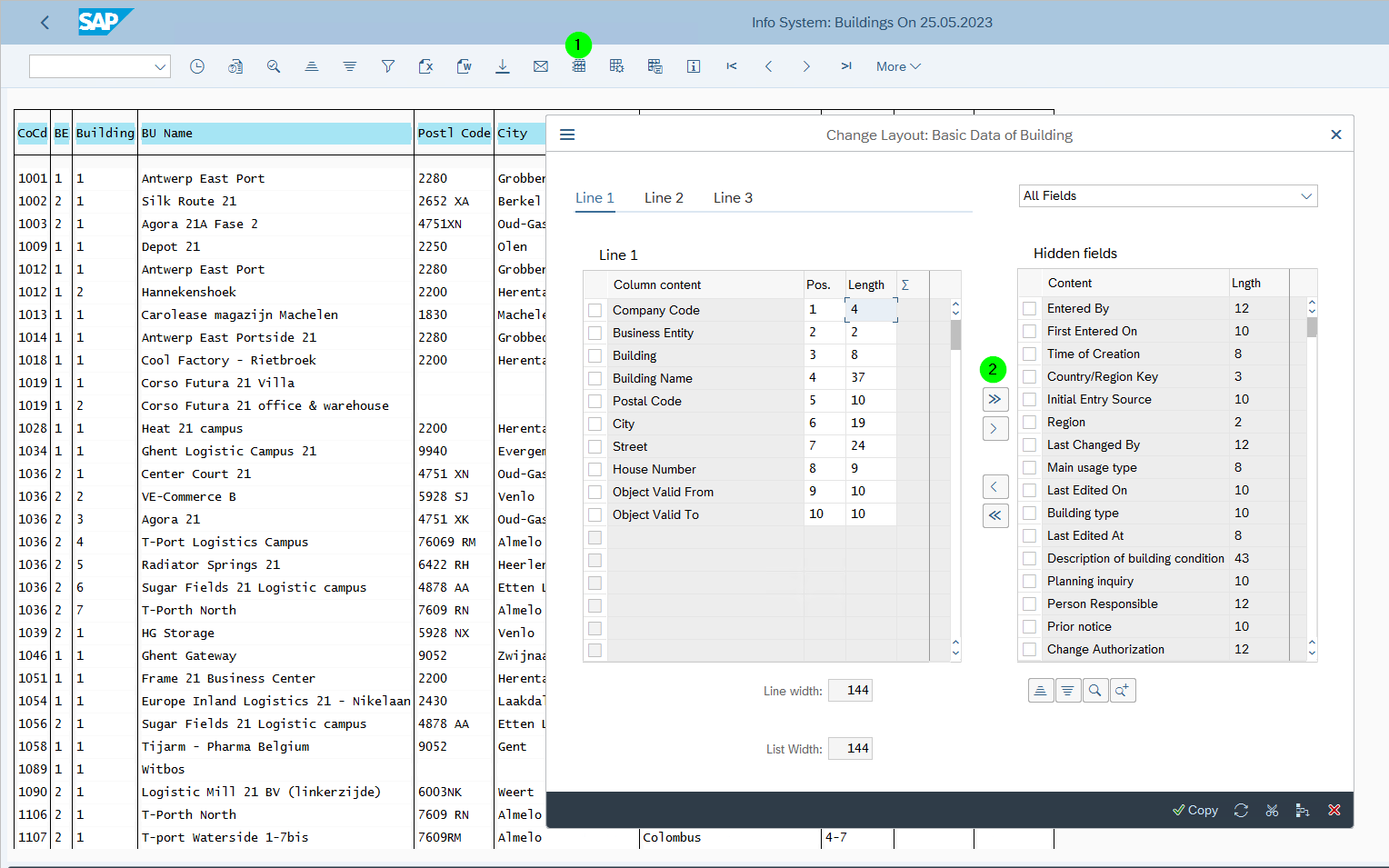Click the double left arrow transfer button

point(995,515)
